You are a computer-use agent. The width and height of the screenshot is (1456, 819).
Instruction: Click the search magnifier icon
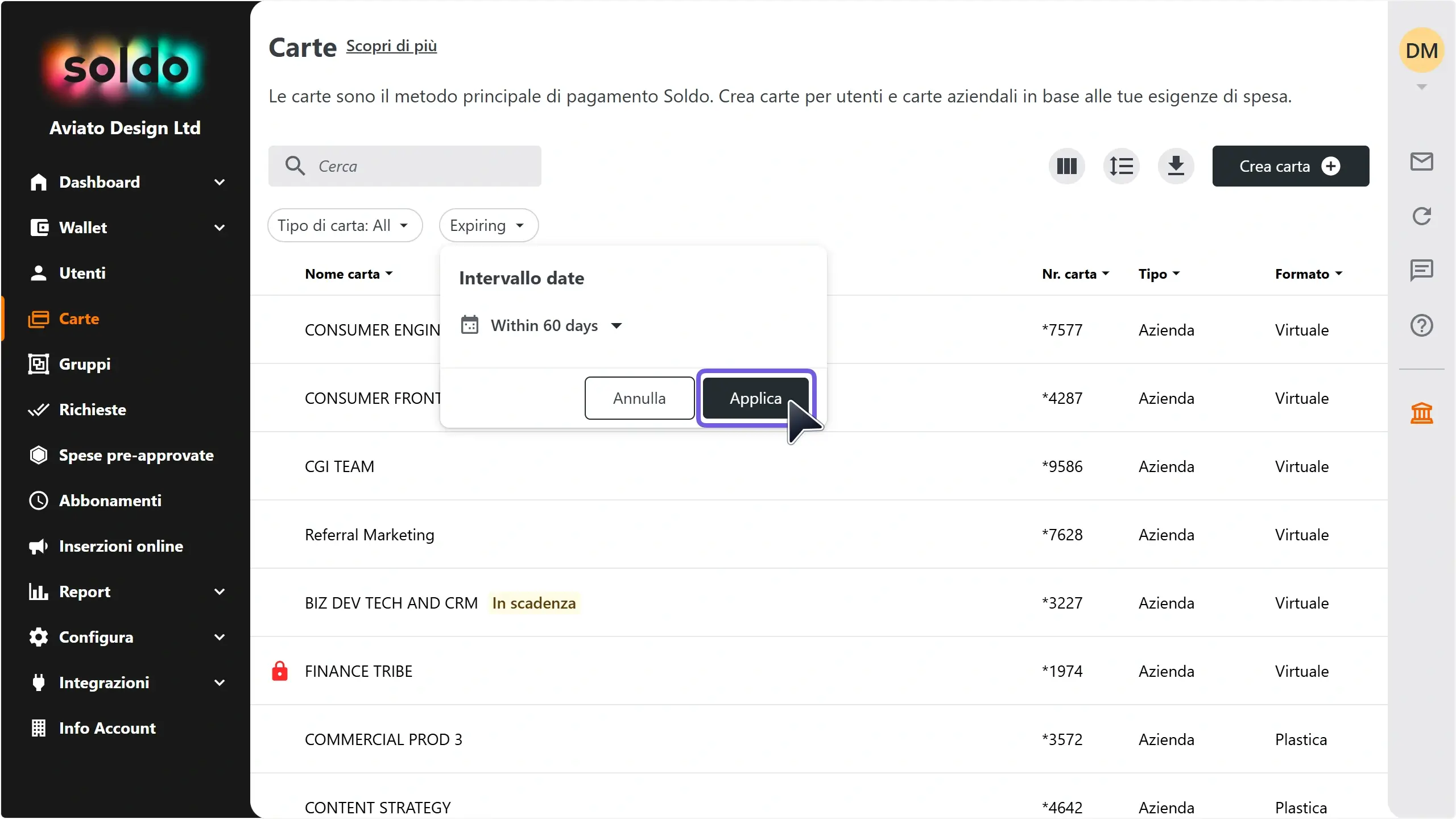(x=295, y=166)
